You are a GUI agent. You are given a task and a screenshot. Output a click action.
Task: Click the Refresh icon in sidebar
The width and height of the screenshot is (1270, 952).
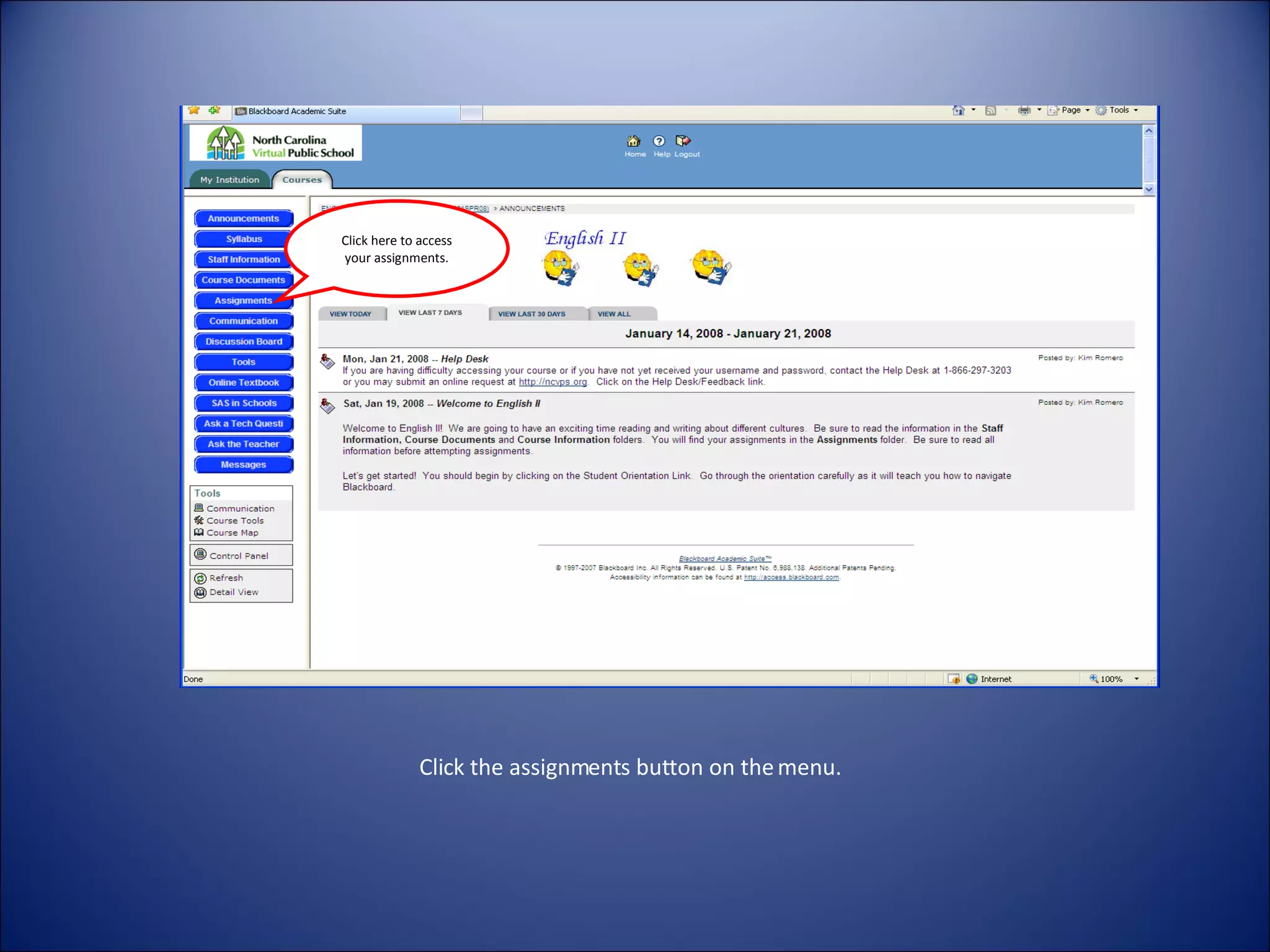[x=200, y=578]
